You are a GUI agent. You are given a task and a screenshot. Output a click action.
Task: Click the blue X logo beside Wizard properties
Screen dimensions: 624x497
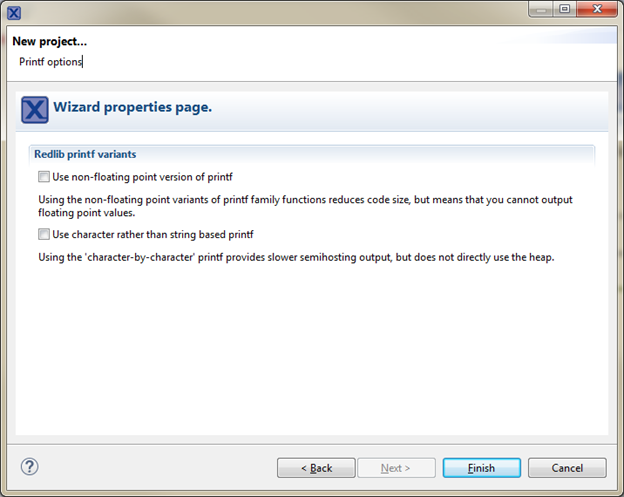[x=35, y=109]
